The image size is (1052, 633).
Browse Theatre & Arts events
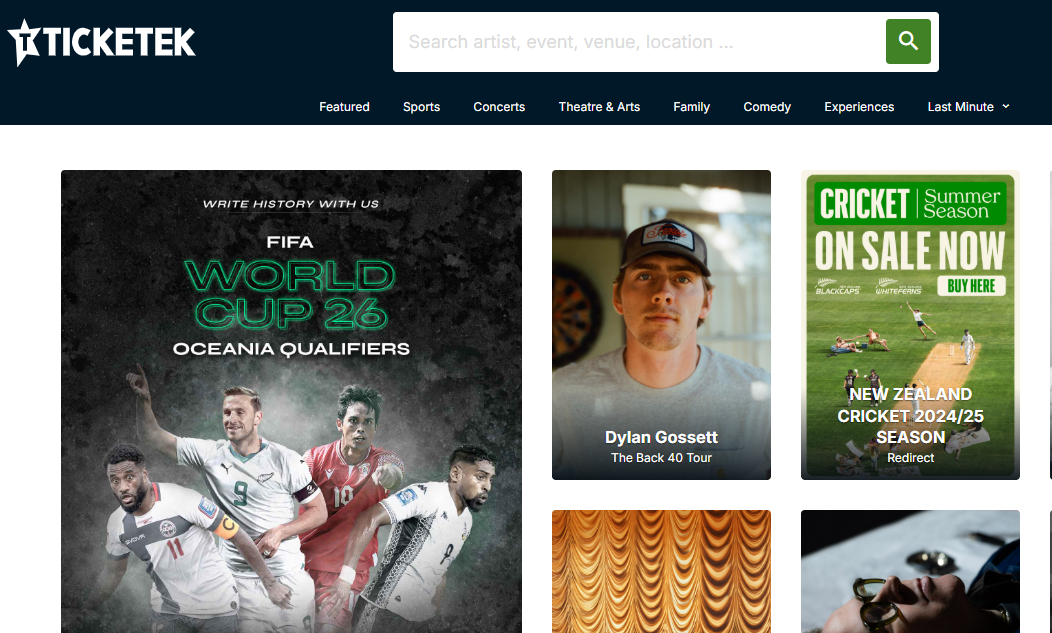[599, 107]
